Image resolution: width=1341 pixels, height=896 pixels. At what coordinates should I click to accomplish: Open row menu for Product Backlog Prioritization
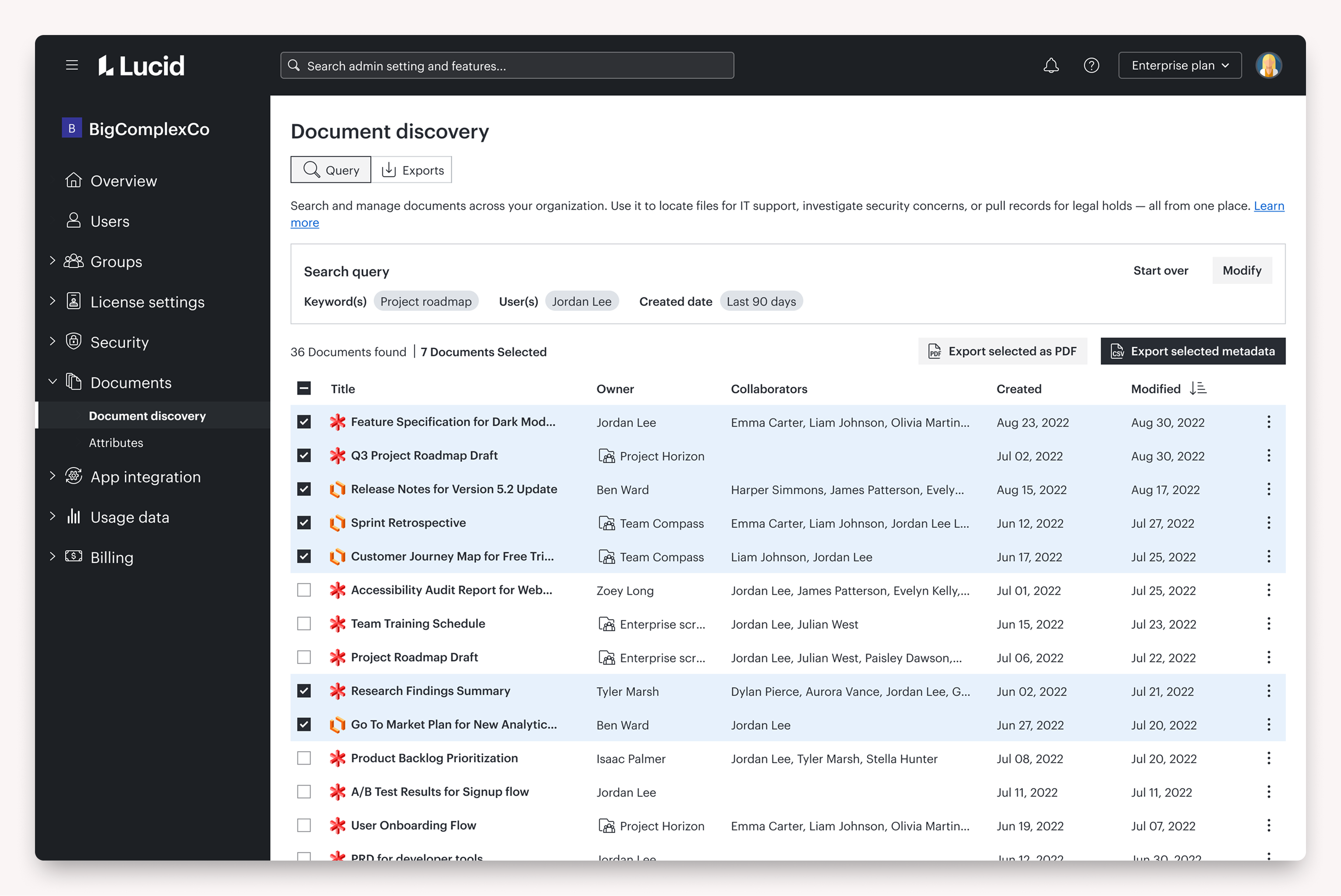tap(1268, 758)
